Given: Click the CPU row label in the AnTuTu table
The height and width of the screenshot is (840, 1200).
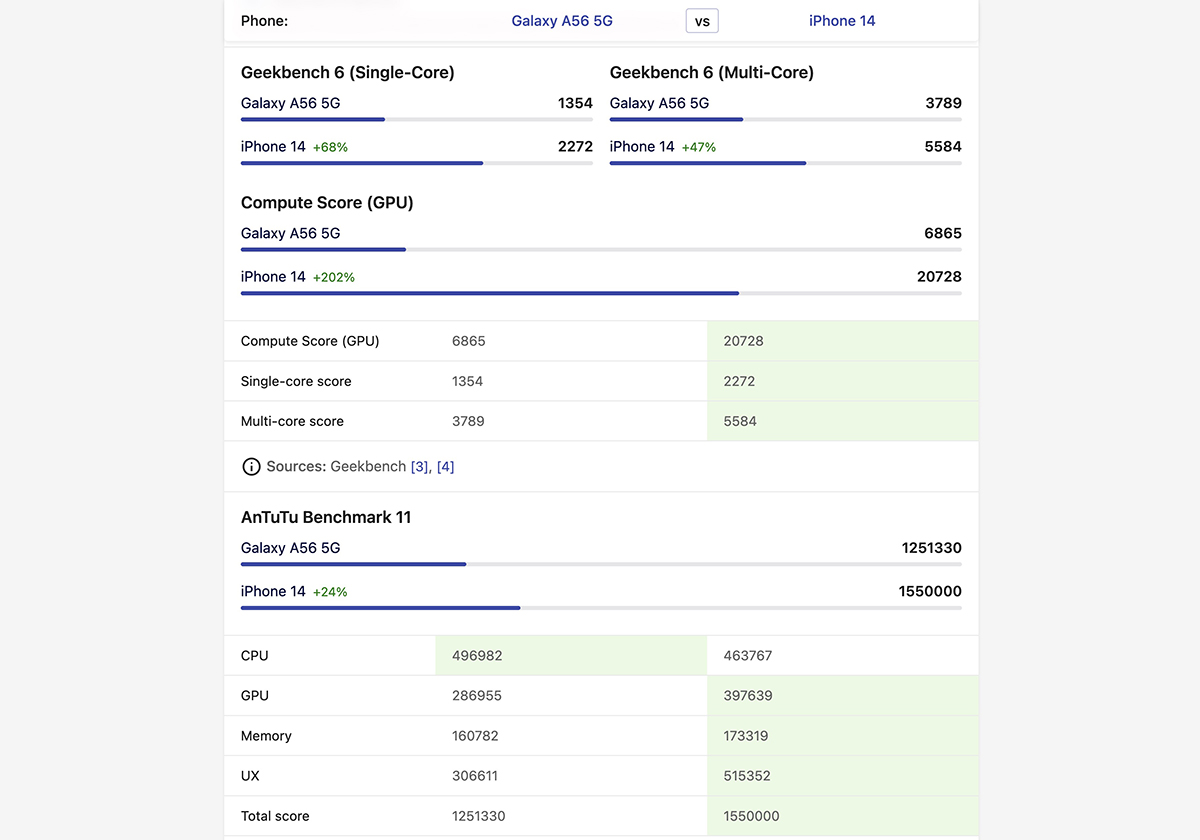Looking at the screenshot, I should [x=255, y=656].
